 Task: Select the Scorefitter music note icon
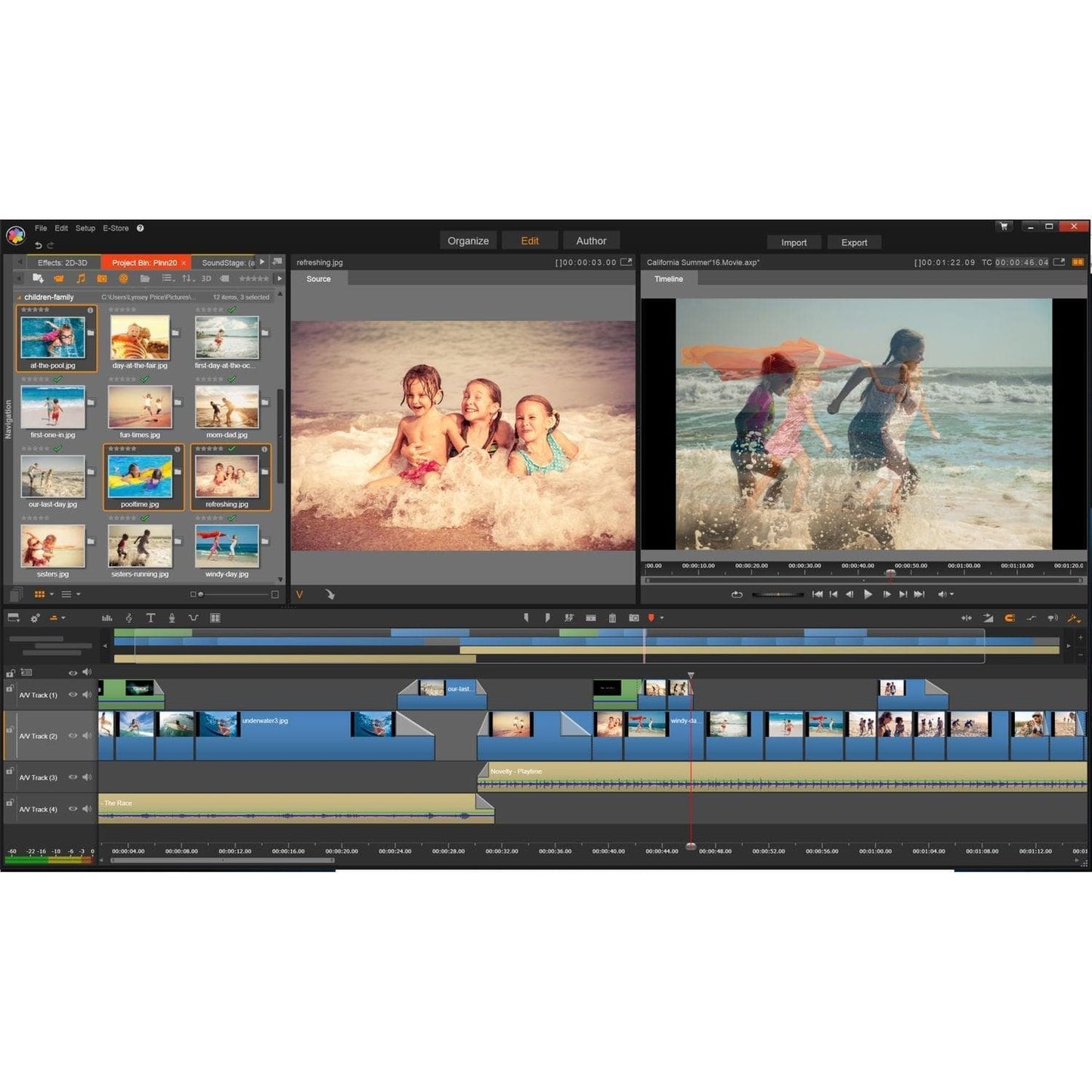pyautogui.click(x=129, y=617)
